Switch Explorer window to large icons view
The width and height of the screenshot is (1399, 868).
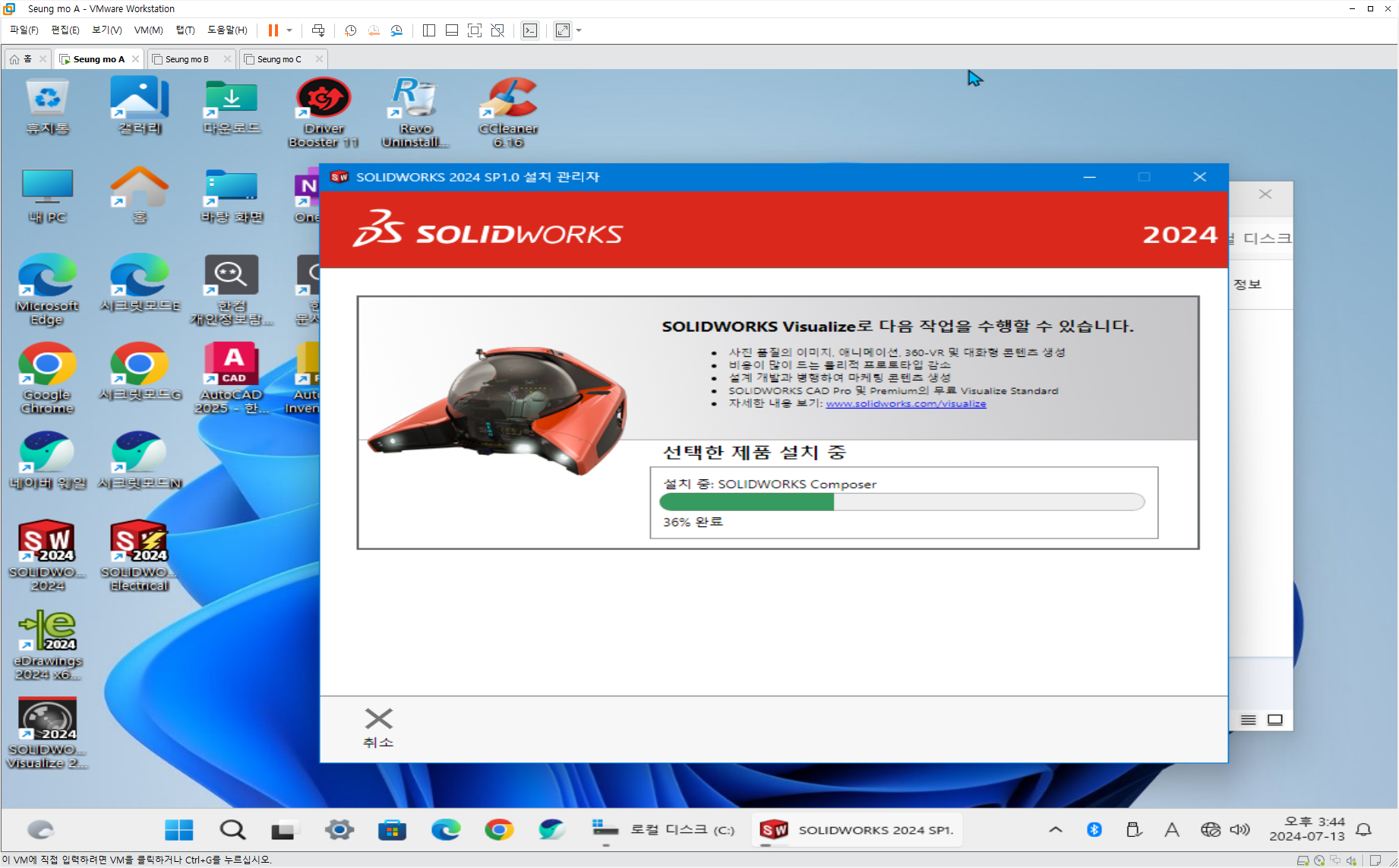tap(1275, 720)
